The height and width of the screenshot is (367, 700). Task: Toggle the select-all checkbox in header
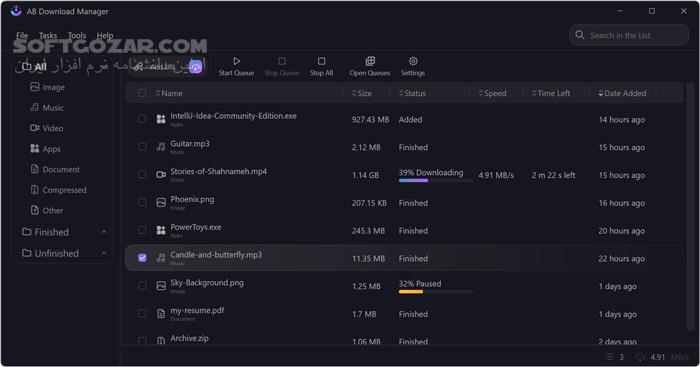point(142,93)
